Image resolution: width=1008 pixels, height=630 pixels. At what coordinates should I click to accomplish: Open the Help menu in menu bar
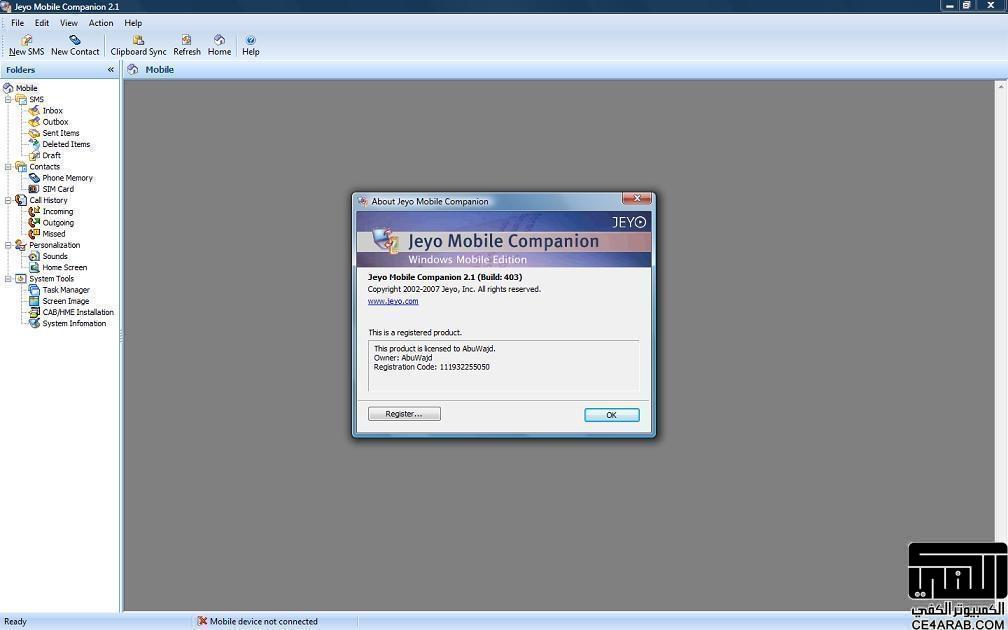pyautogui.click(x=133, y=23)
